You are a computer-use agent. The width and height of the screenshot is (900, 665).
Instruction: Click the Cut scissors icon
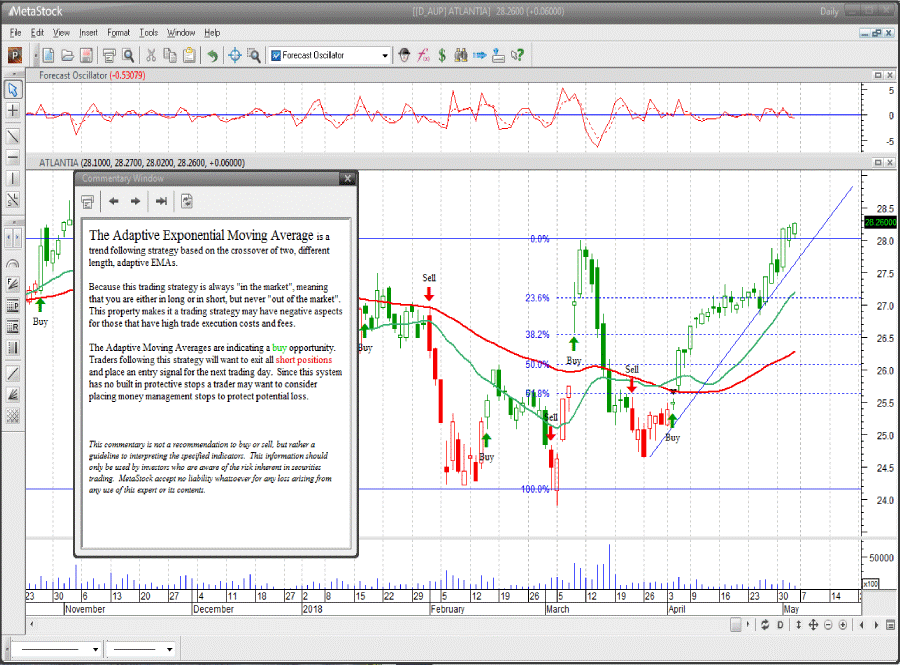pos(151,55)
